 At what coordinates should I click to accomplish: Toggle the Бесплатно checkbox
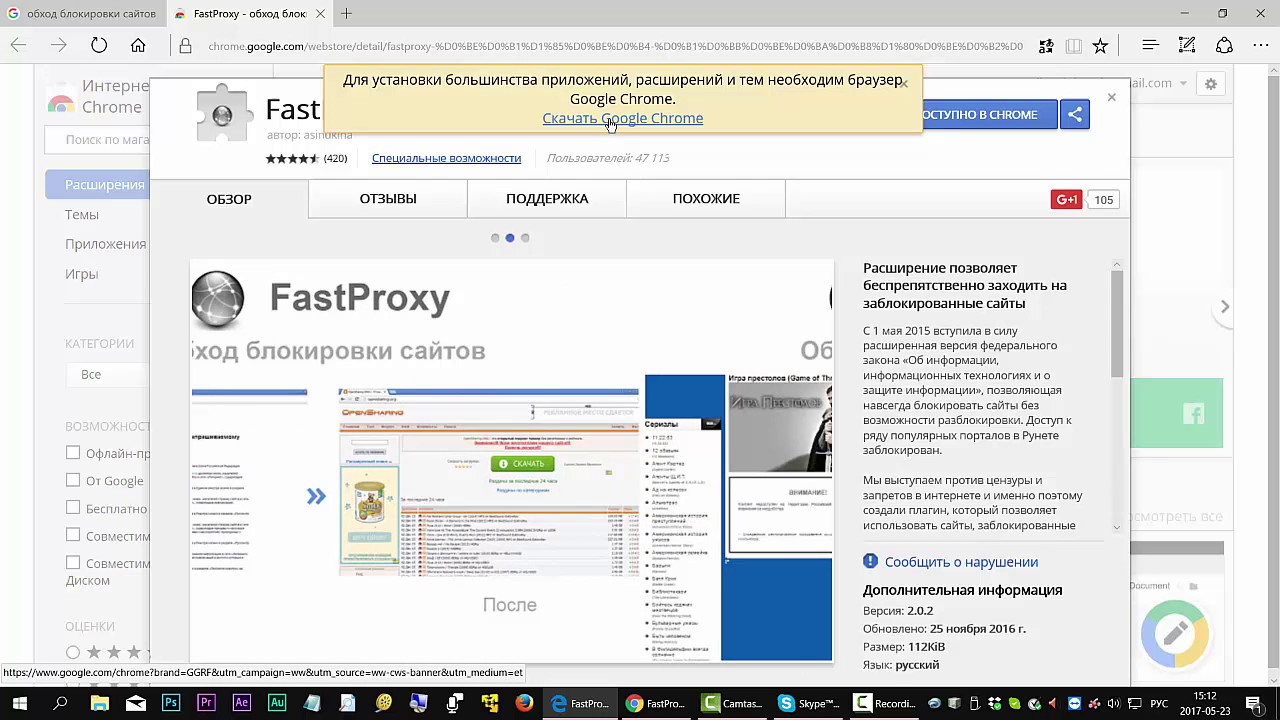(x=73, y=508)
